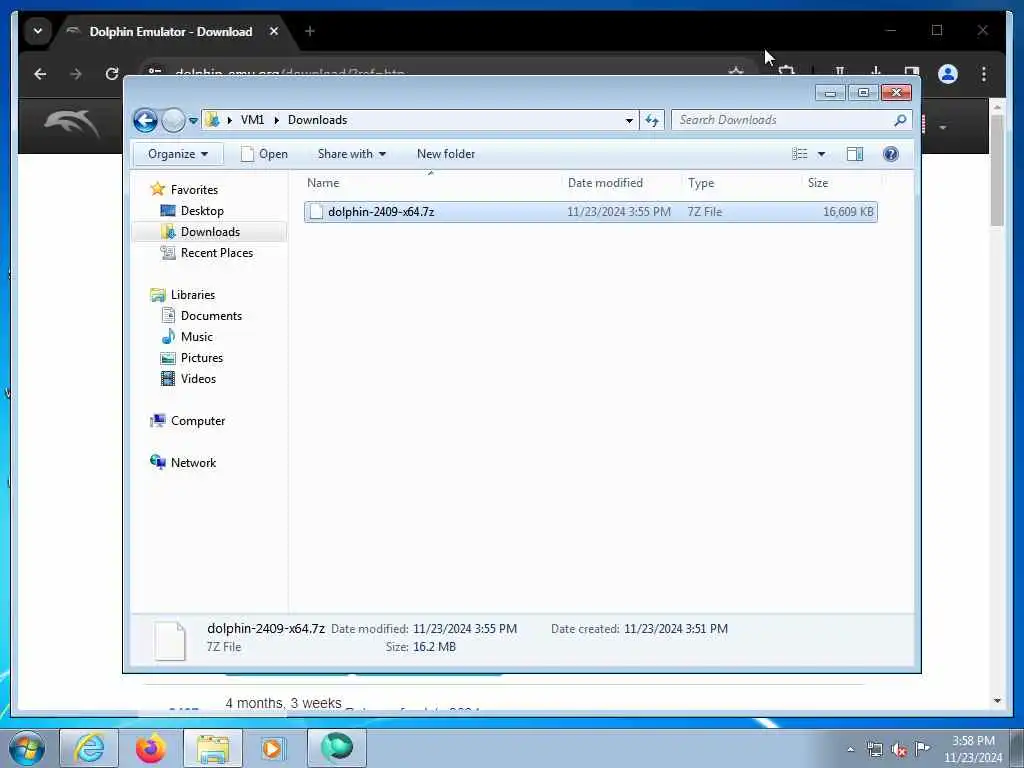Sort by Type column header
The image size is (1024, 768).
point(741,183)
